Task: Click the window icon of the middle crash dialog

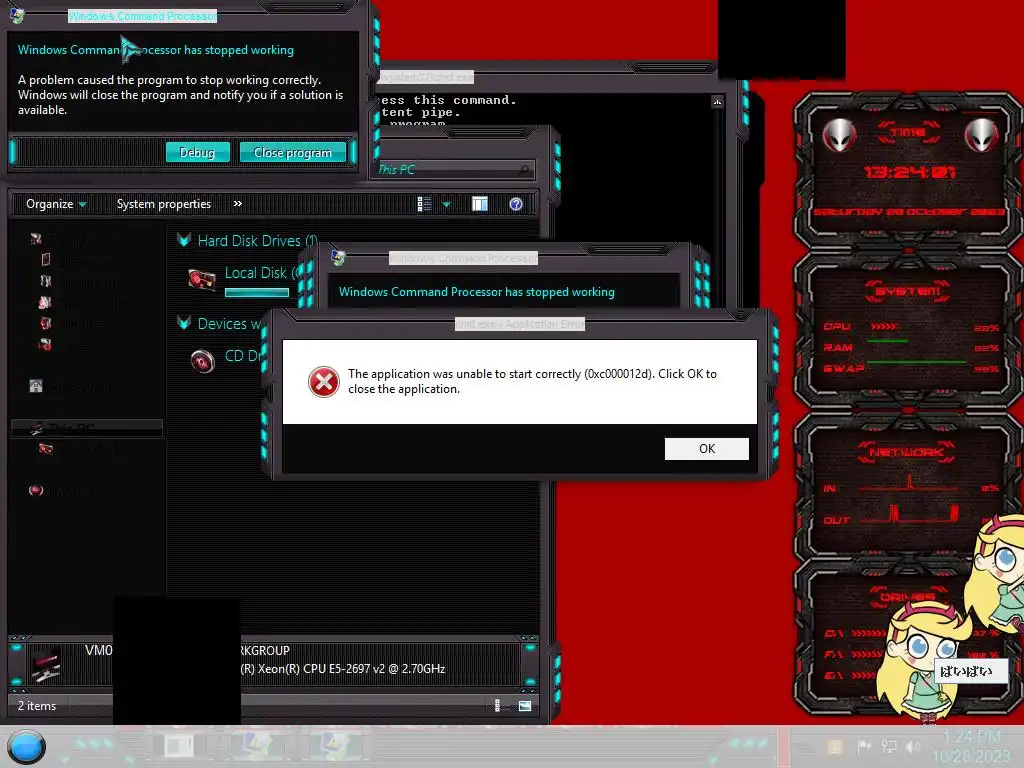Action: point(338,258)
